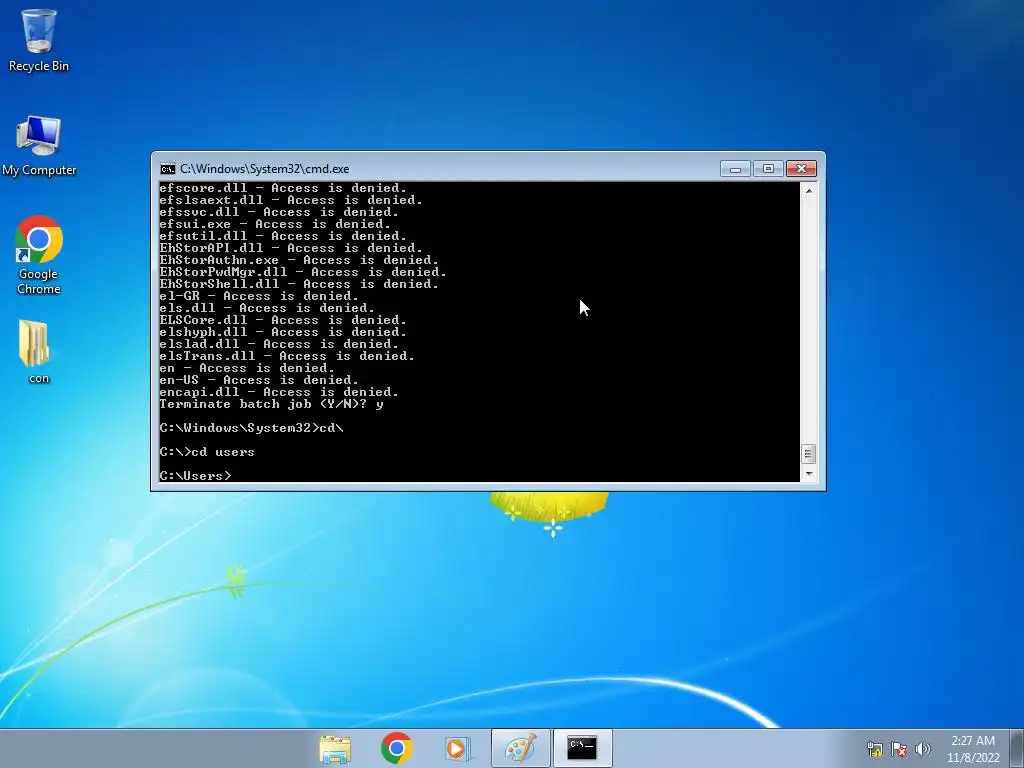
Task: Click the 'EhStorAuthn.exe' output line
Action: coord(299,260)
